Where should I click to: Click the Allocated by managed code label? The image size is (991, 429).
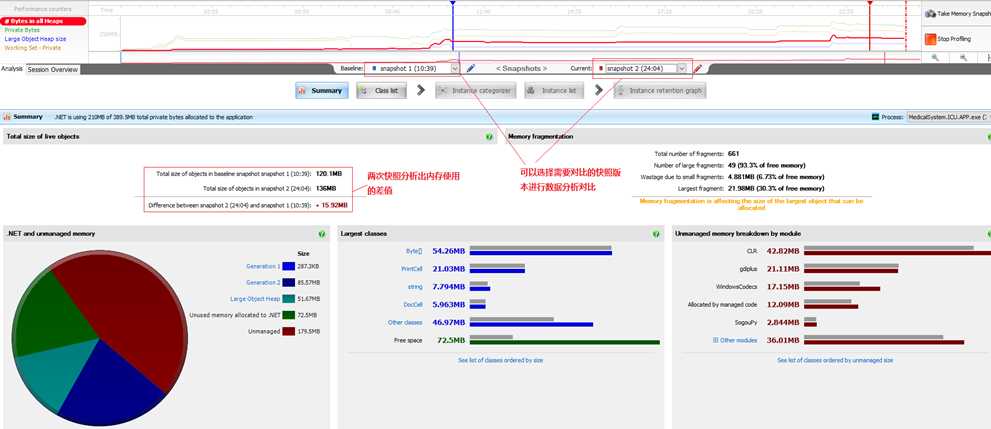click(722, 305)
